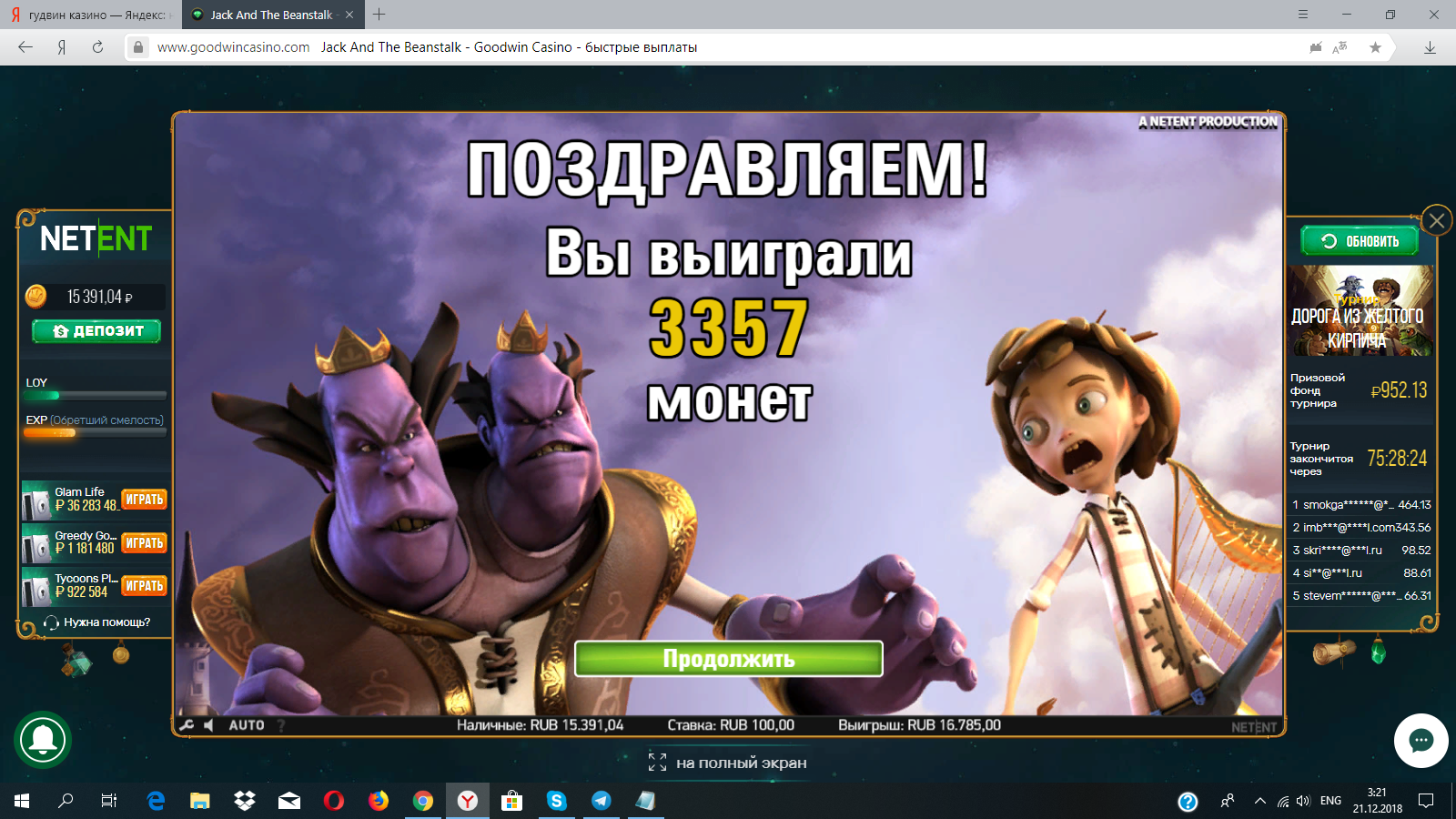Click the green ДЕПОЗИТ button
Viewport: 1456px width, 819px height.
[x=96, y=331]
